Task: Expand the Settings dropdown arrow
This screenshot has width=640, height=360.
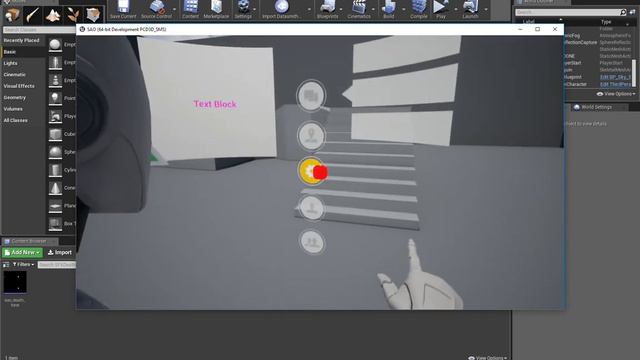Action: (255, 9)
